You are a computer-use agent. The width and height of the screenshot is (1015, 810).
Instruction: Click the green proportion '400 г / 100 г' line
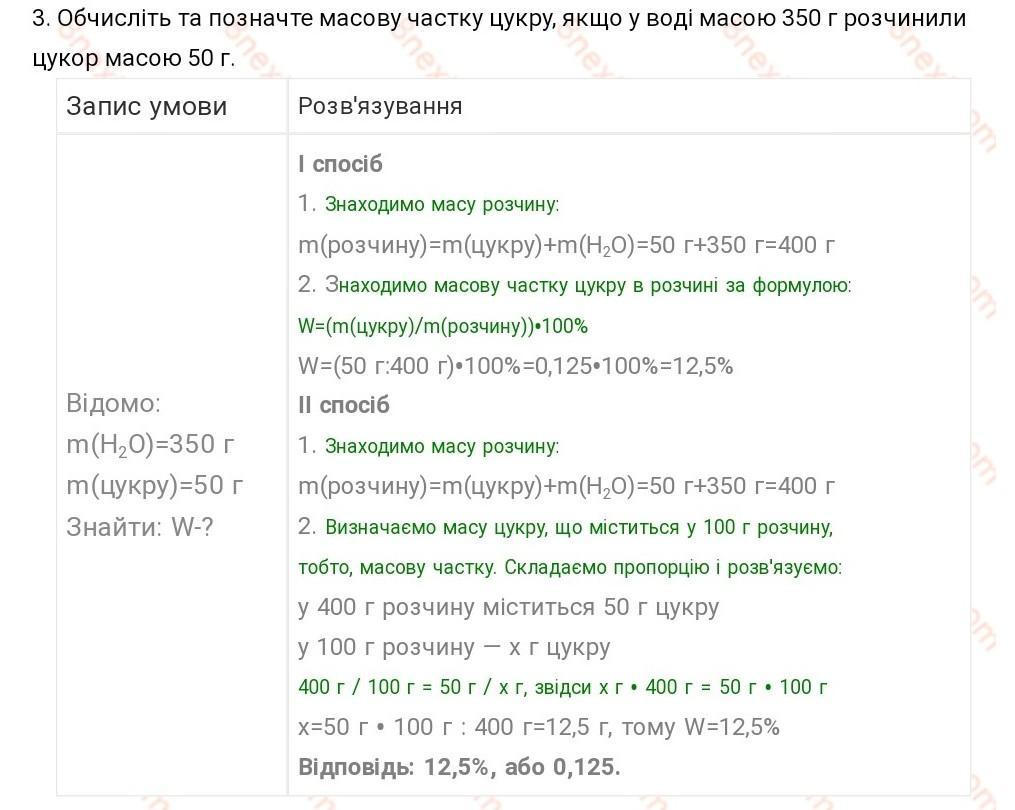pyautogui.click(x=563, y=687)
